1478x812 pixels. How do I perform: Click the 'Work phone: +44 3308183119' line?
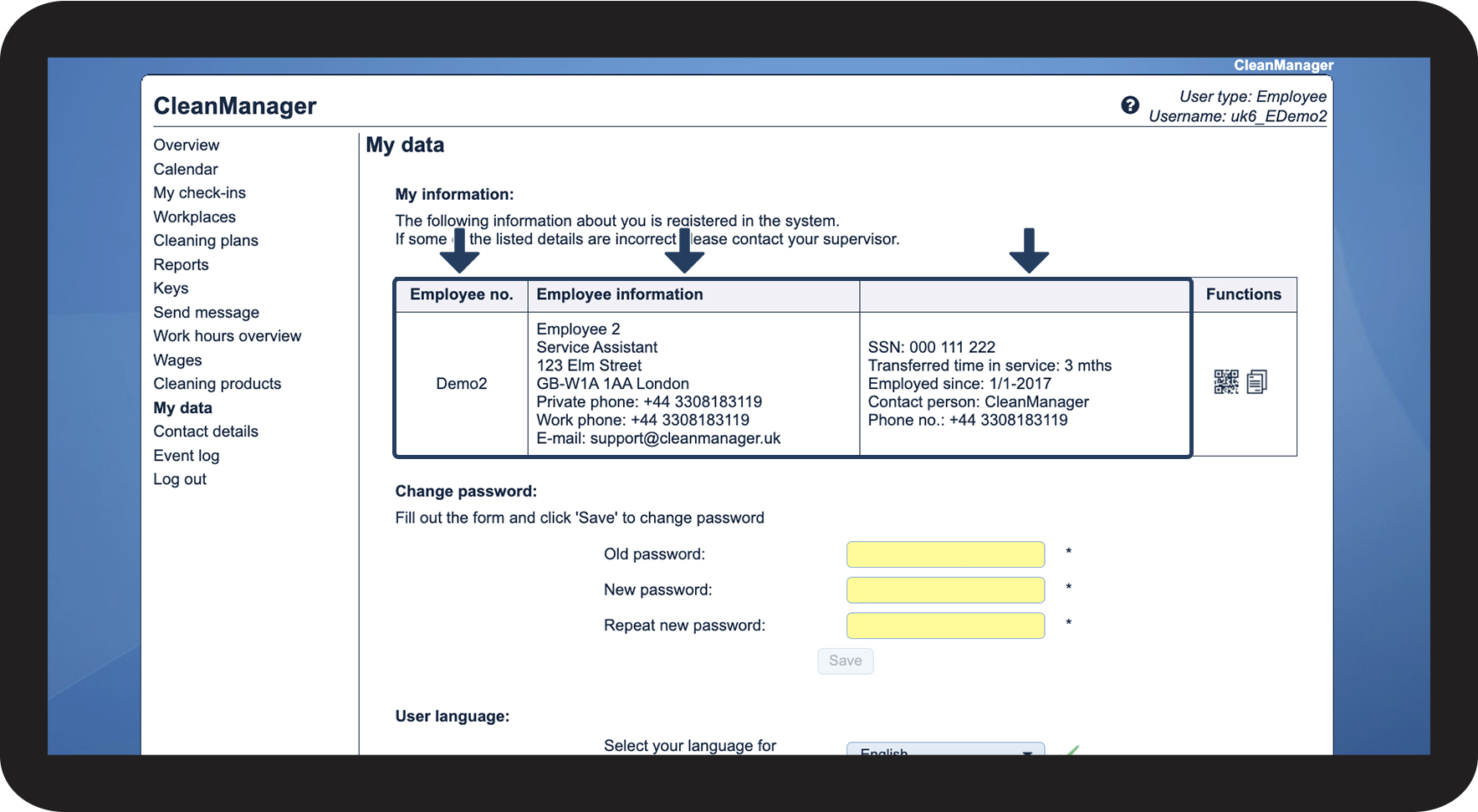tap(643, 420)
